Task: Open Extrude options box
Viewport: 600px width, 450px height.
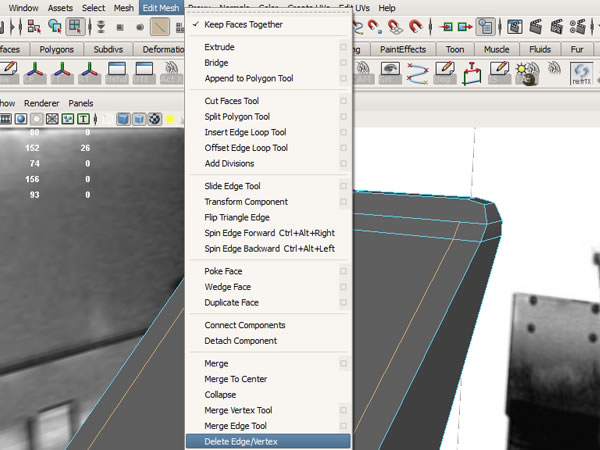Action: (343, 47)
